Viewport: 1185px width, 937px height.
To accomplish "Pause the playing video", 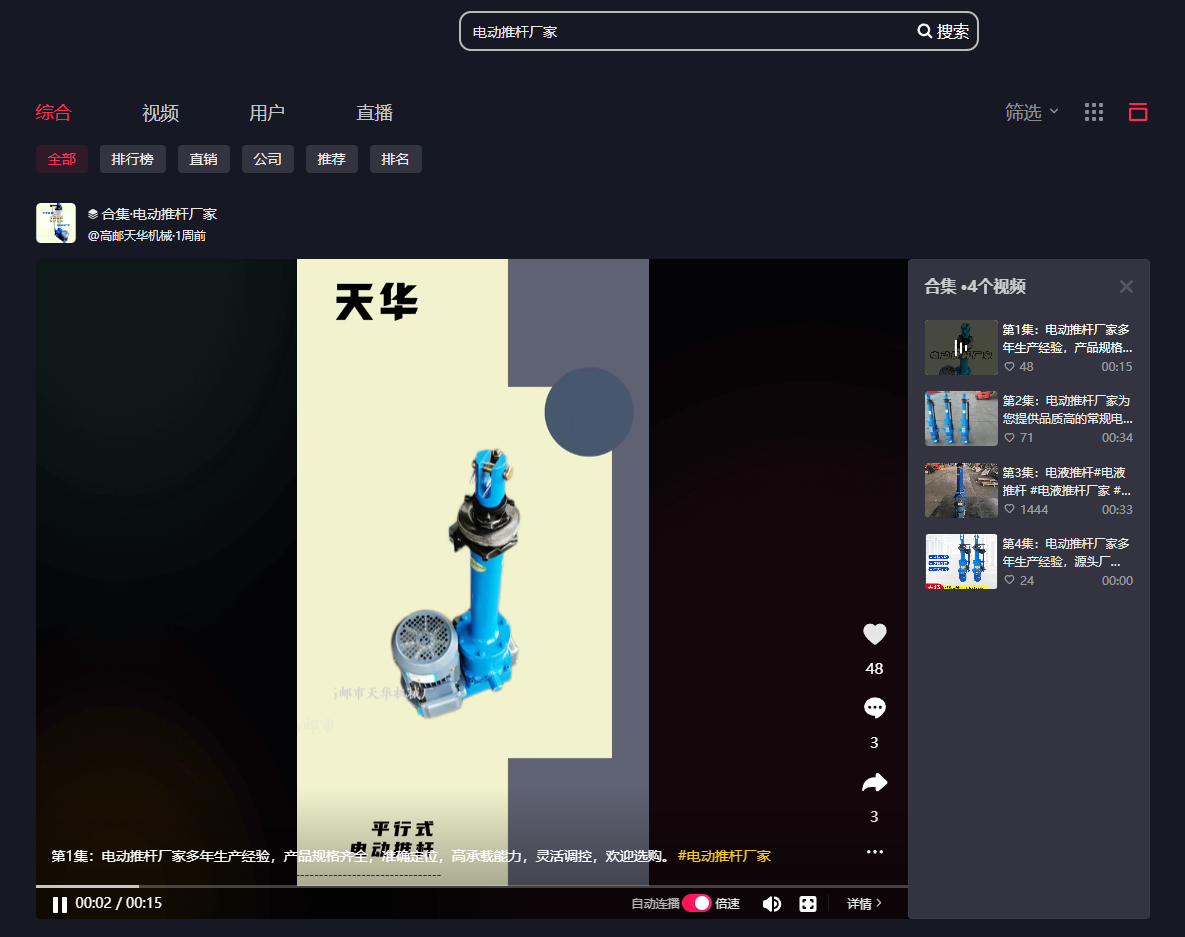I will [60, 904].
